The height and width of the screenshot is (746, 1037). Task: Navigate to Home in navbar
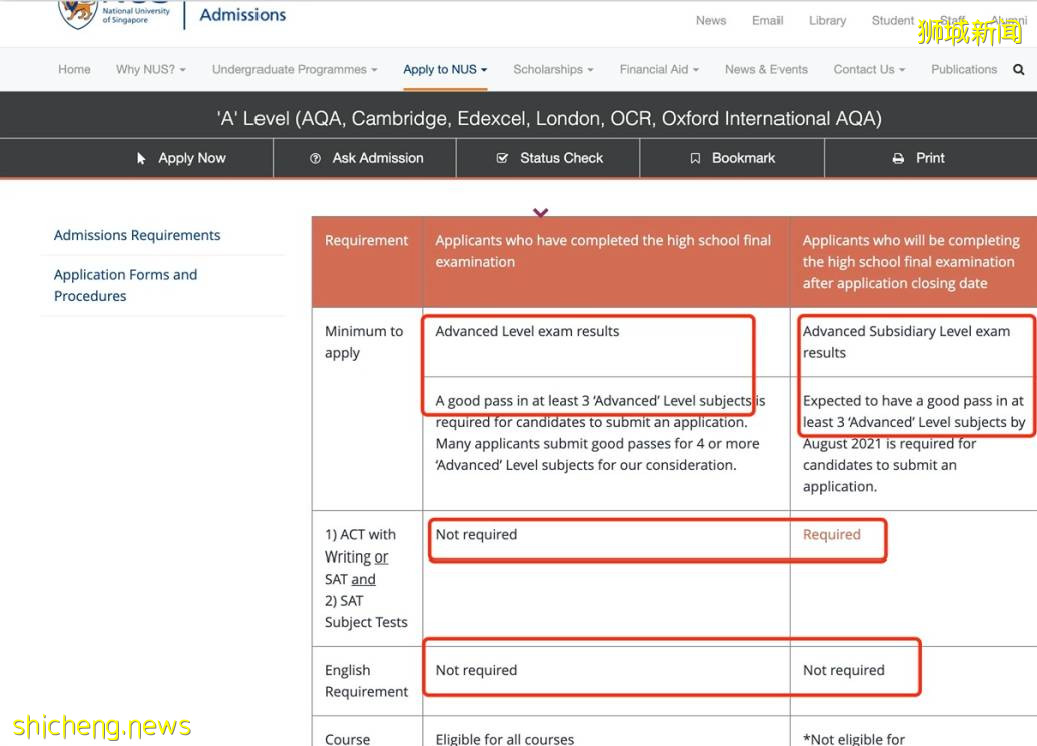pos(74,70)
